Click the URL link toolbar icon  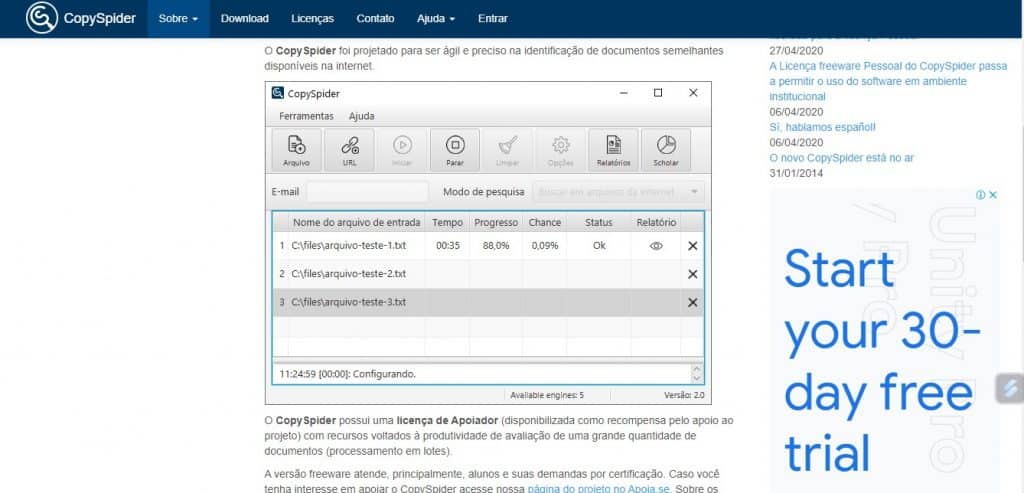click(349, 150)
